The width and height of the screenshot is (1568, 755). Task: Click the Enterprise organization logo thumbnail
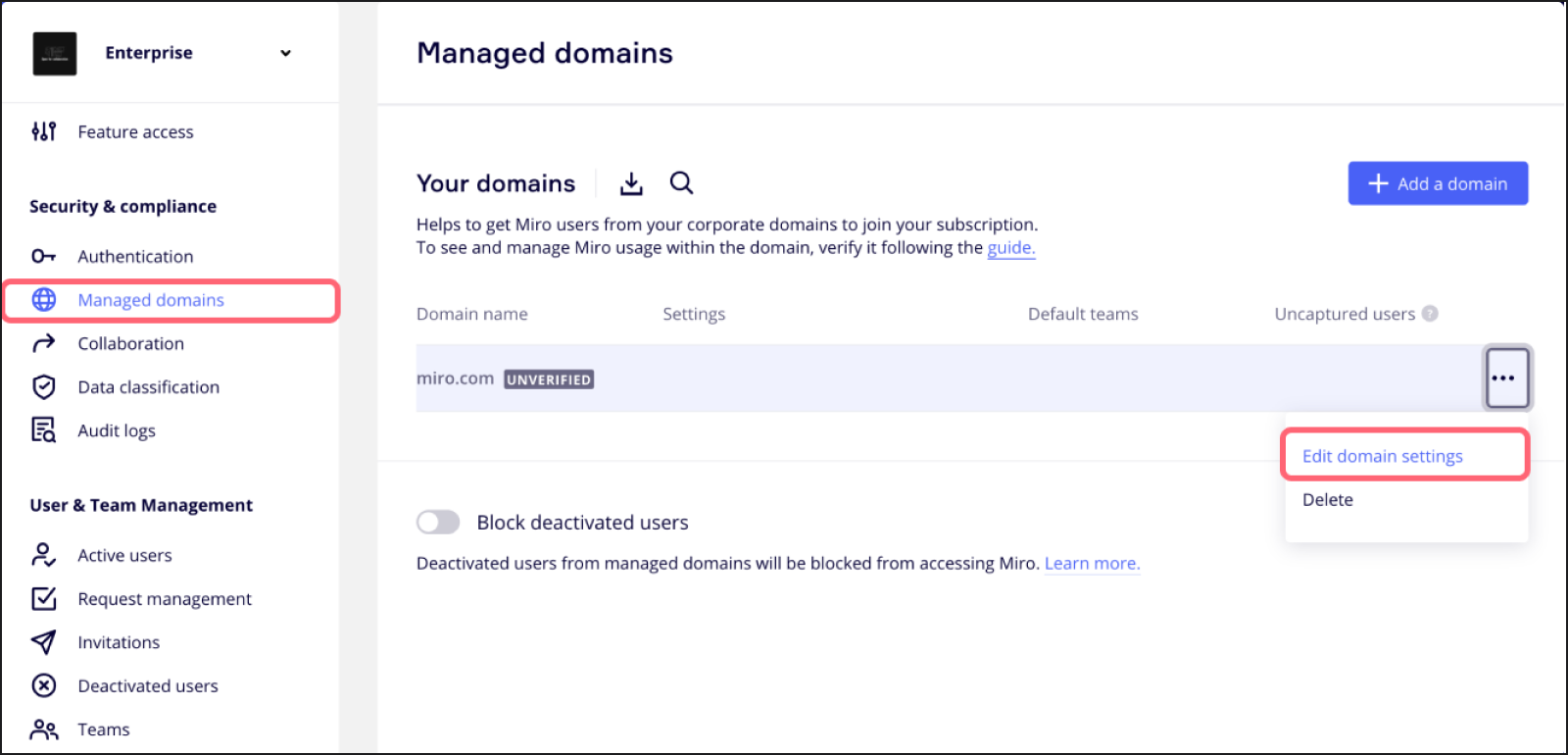click(55, 53)
